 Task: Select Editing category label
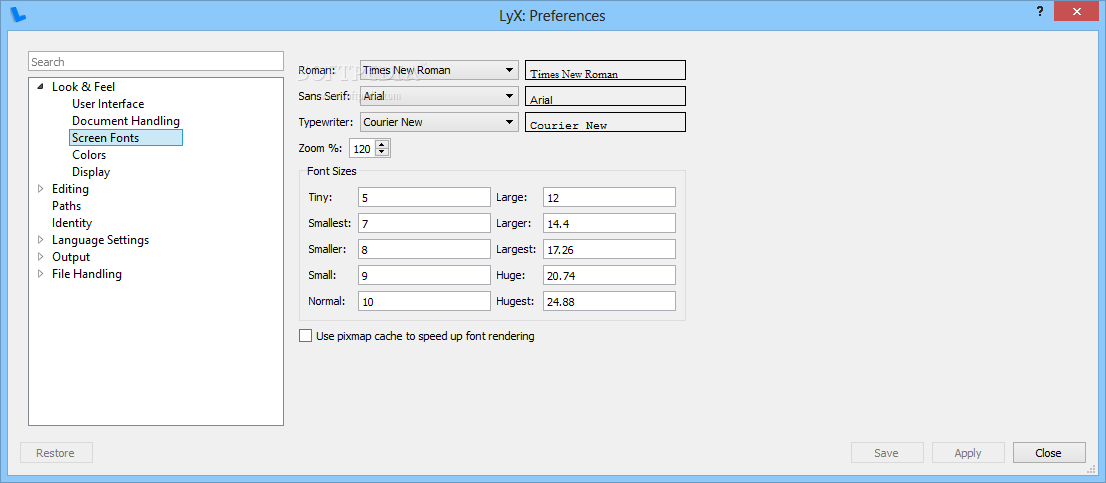point(71,189)
